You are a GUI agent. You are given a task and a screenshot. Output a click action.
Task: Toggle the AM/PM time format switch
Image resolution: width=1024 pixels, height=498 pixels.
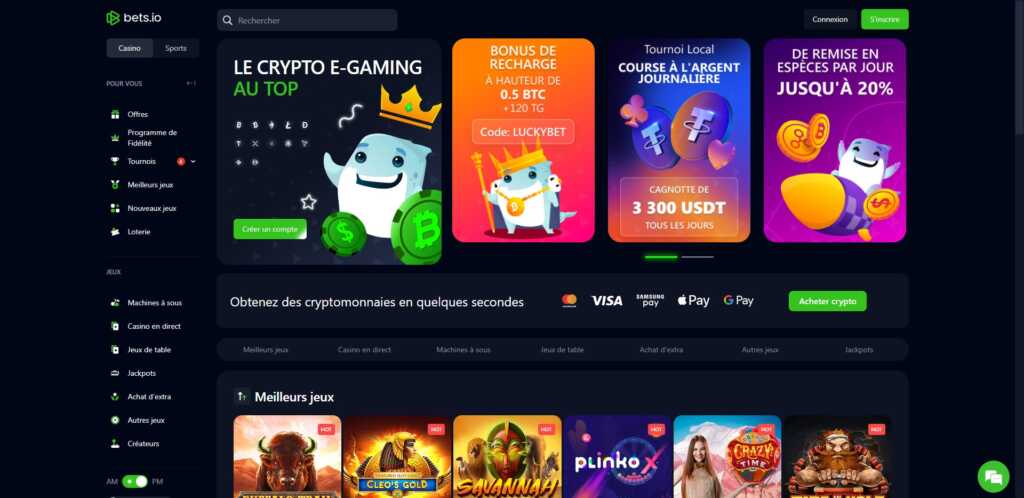coord(135,482)
